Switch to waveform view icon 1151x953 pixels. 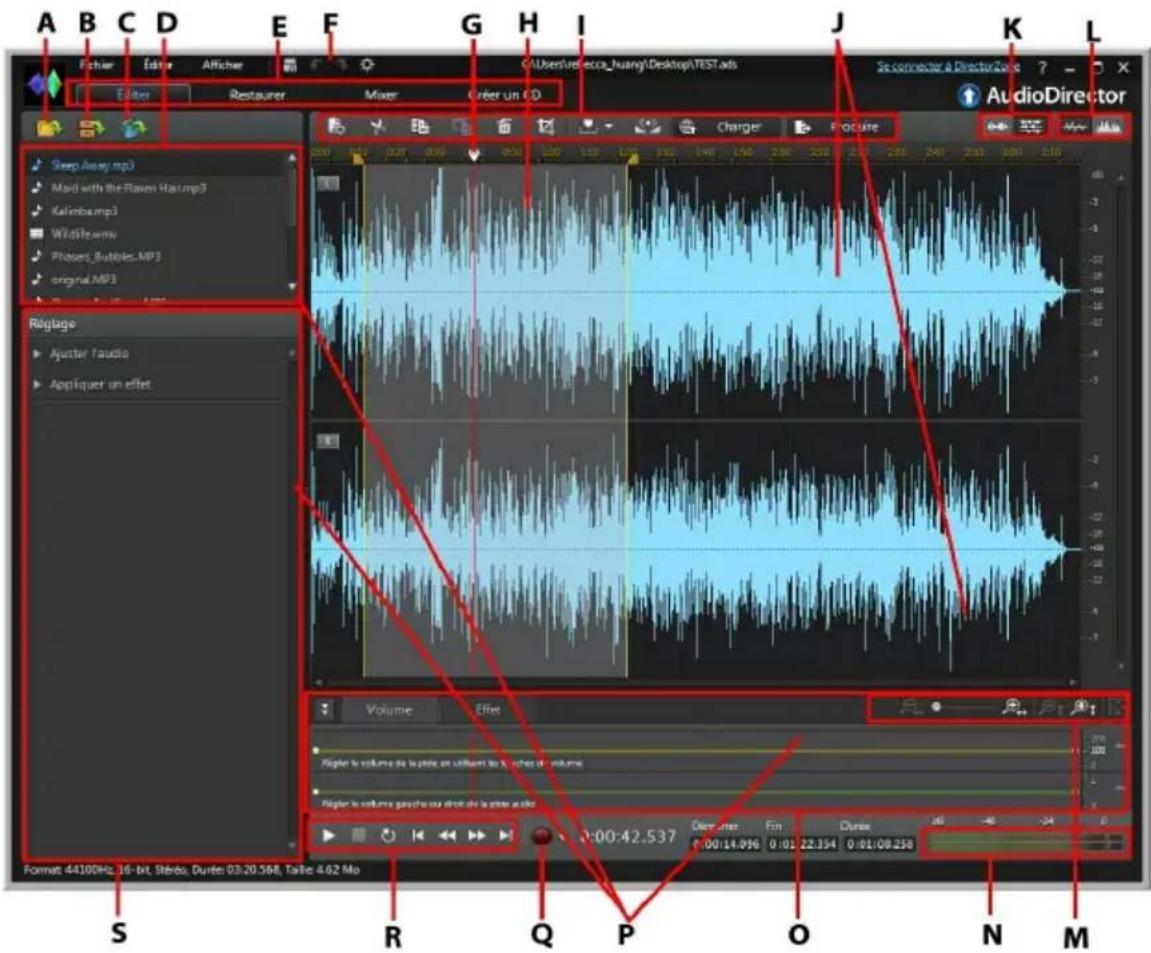1075,127
